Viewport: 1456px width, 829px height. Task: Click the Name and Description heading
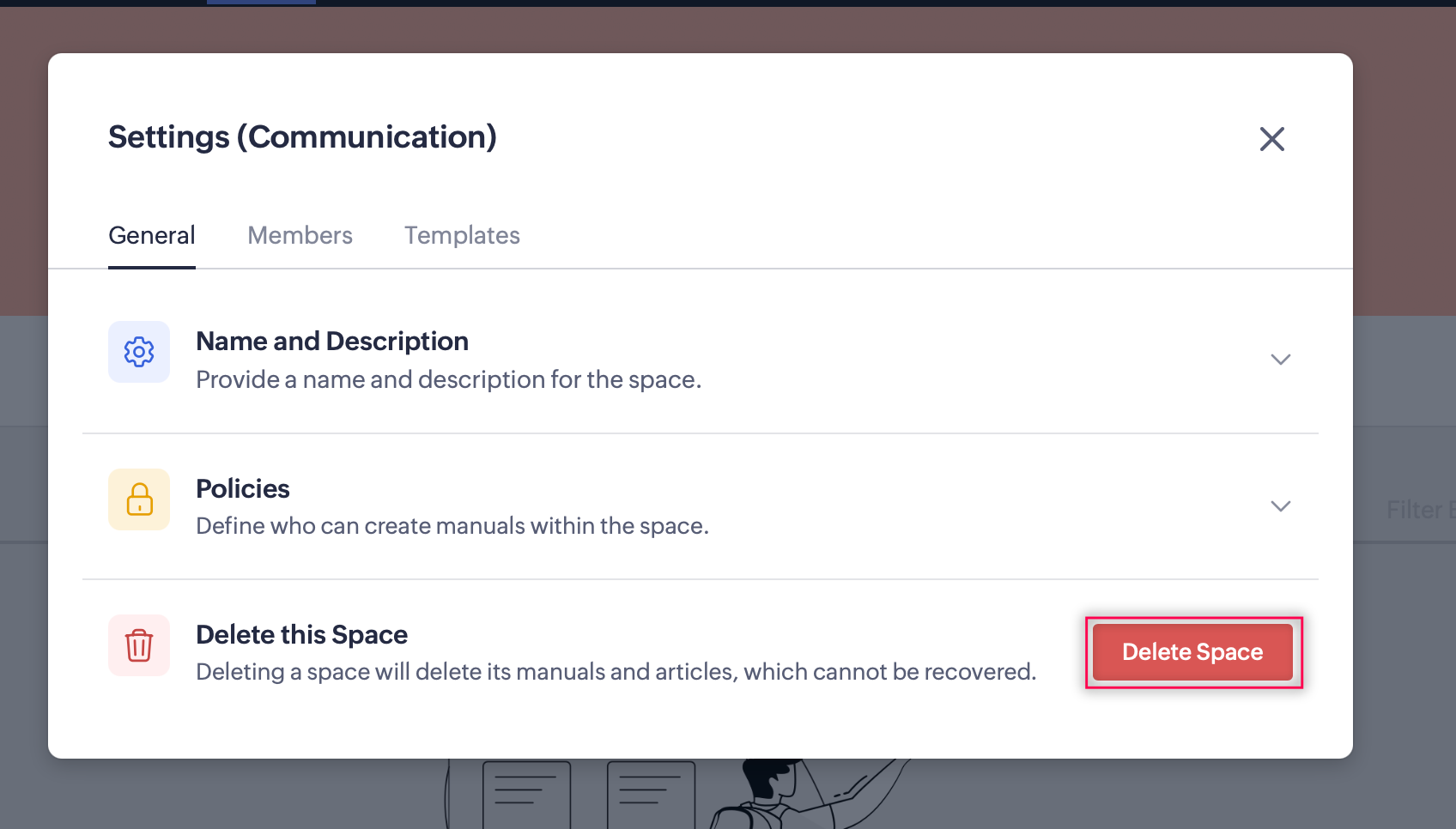coord(332,342)
